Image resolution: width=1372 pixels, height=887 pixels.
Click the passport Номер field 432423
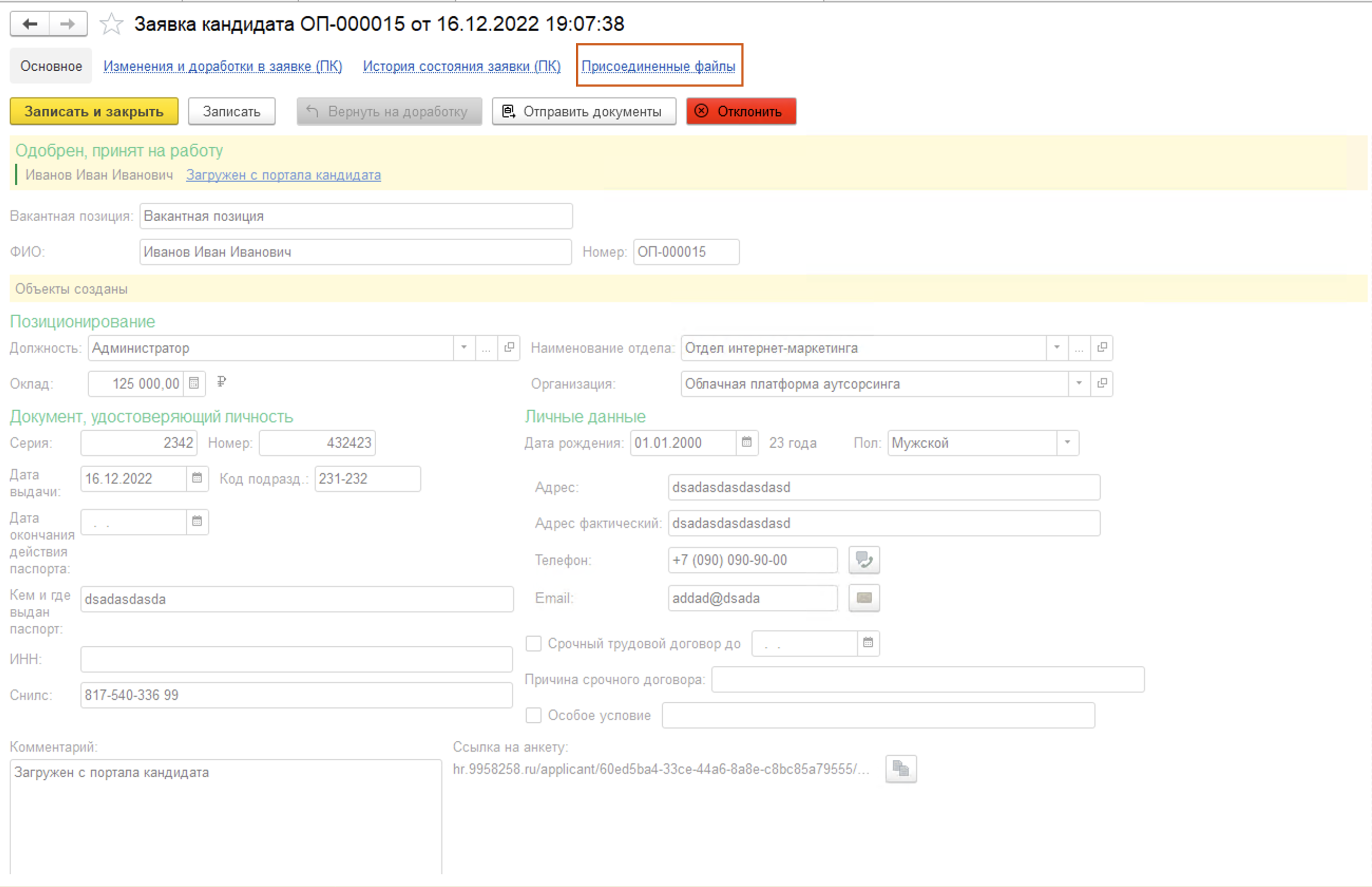(x=317, y=443)
